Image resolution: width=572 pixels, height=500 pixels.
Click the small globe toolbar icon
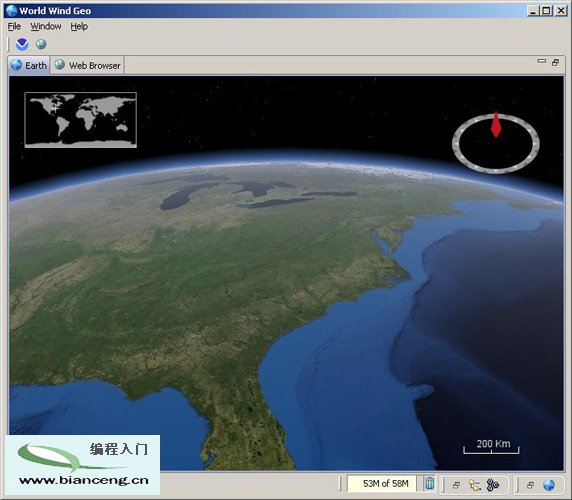tap(41, 44)
